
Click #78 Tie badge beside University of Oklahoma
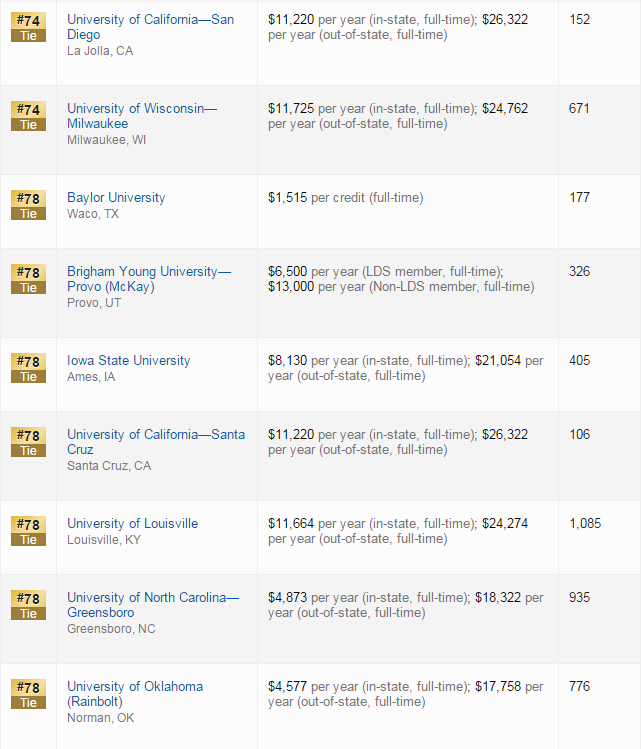(x=28, y=694)
